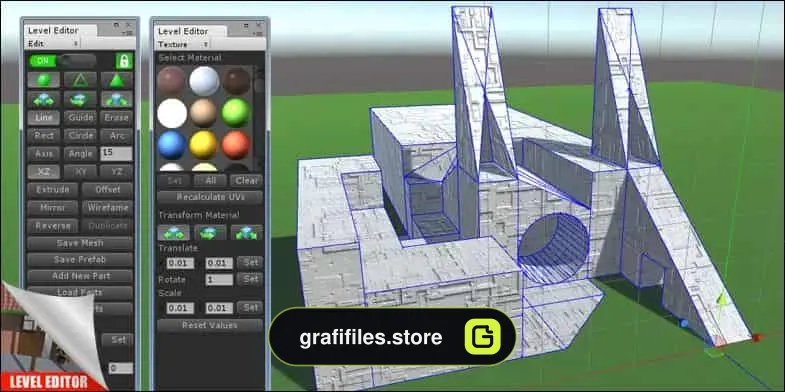Image resolution: width=785 pixels, height=392 pixels.
Task: Activate the Erase mode
Action: (x=117, y=118)
